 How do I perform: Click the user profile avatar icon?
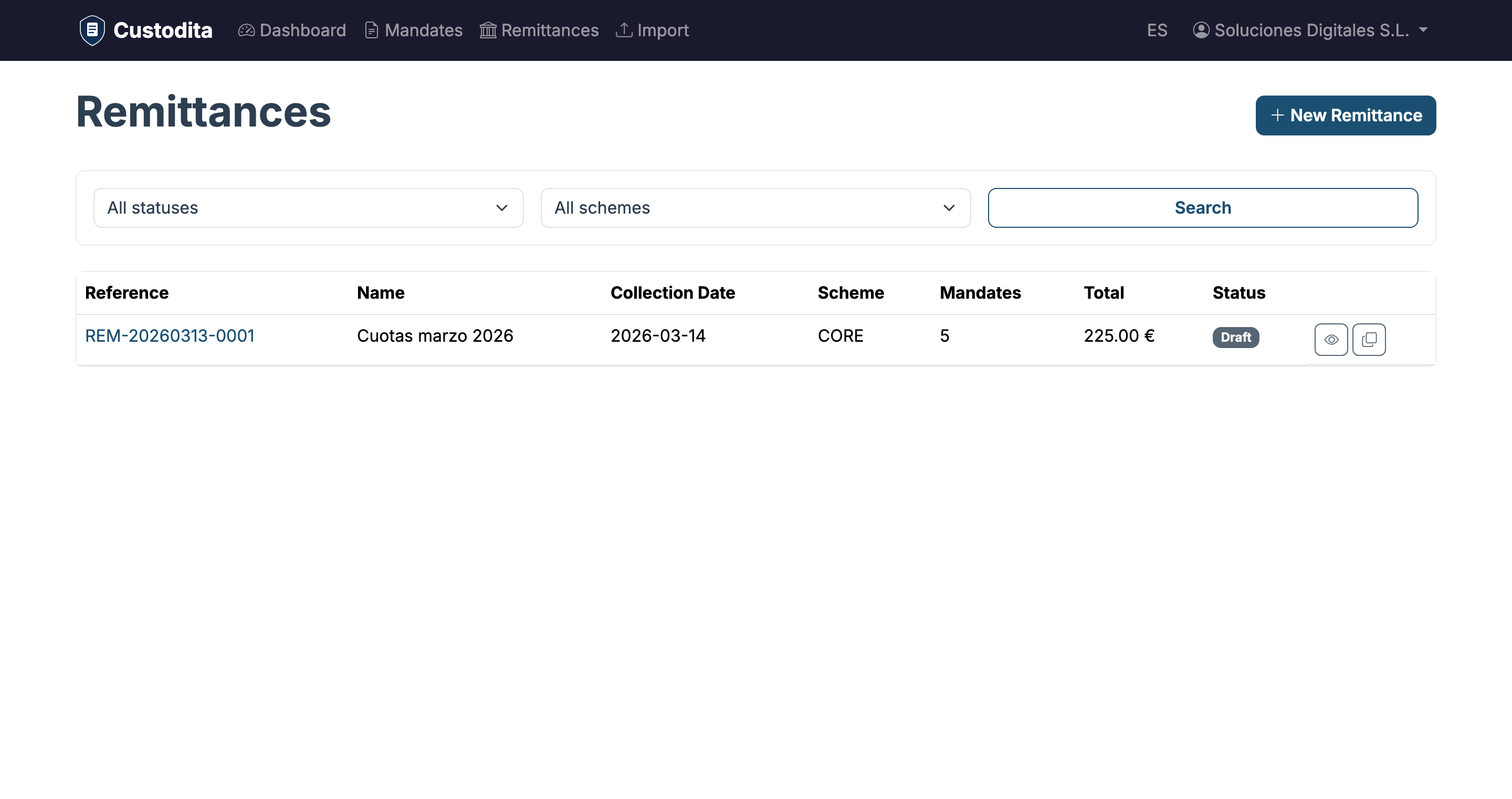coord(1201,30)
